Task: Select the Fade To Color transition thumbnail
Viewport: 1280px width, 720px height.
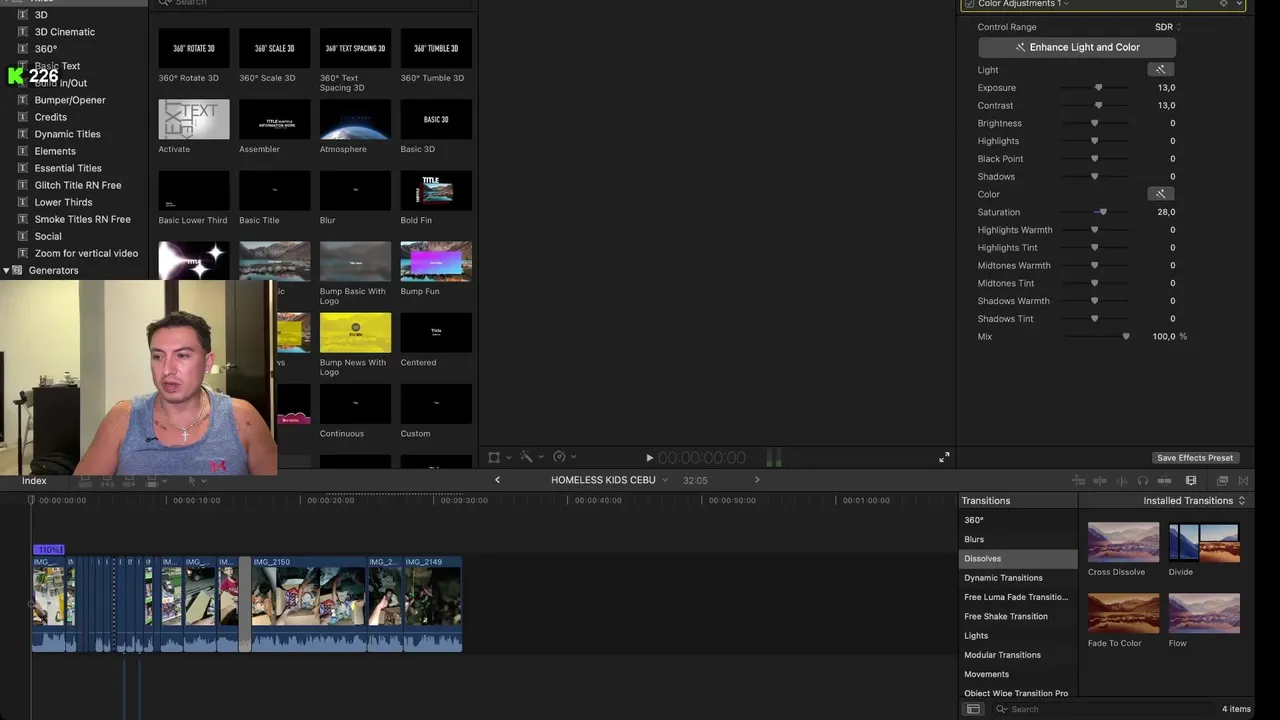Action: coord(1123,613)
